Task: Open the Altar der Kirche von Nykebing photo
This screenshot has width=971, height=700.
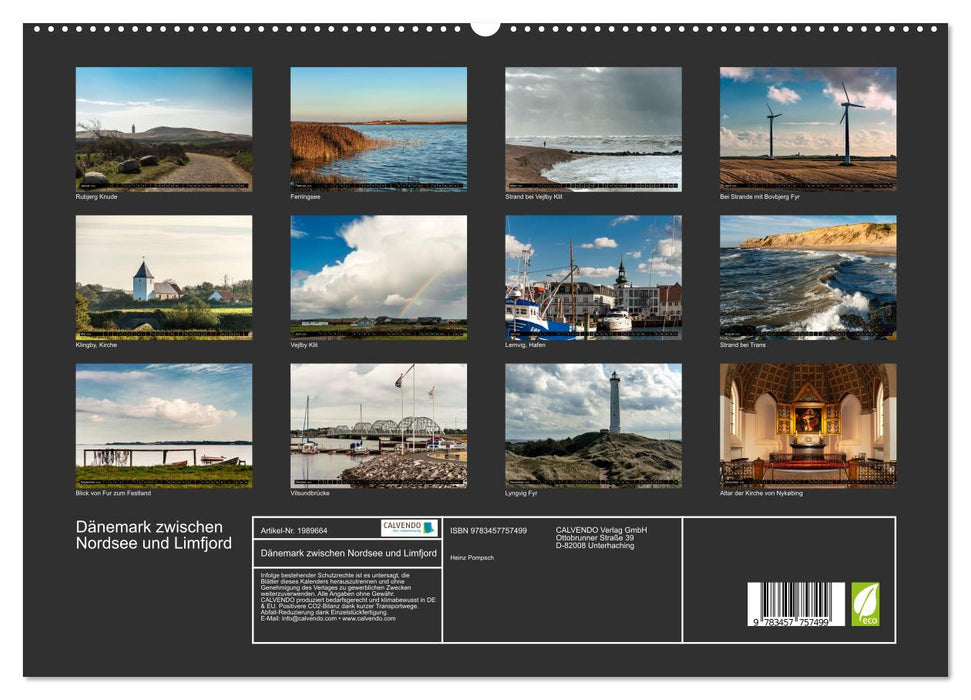Action: click(x=805, y=428)
